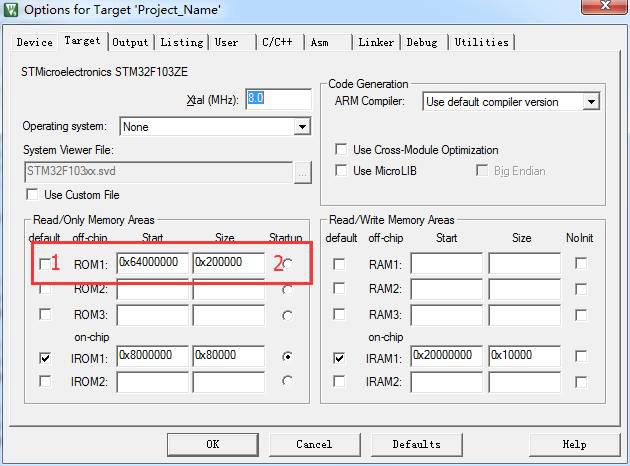This screenshot has height=466, width=630.
Task: Select the IROM2 Startup radio button
Action: pyautogui.click(x=287, y=380)
